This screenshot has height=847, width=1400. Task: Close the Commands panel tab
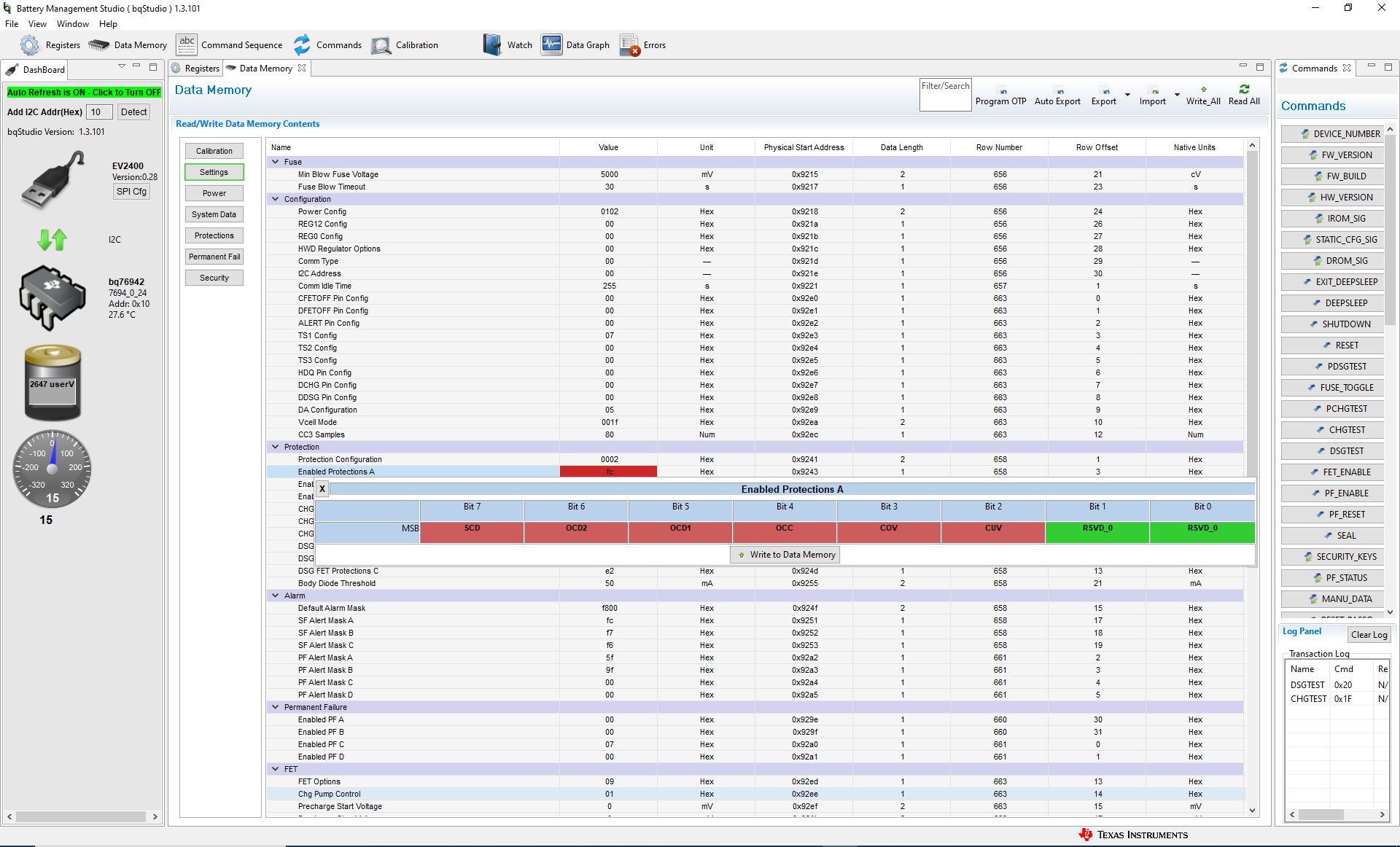point(1347,68)
